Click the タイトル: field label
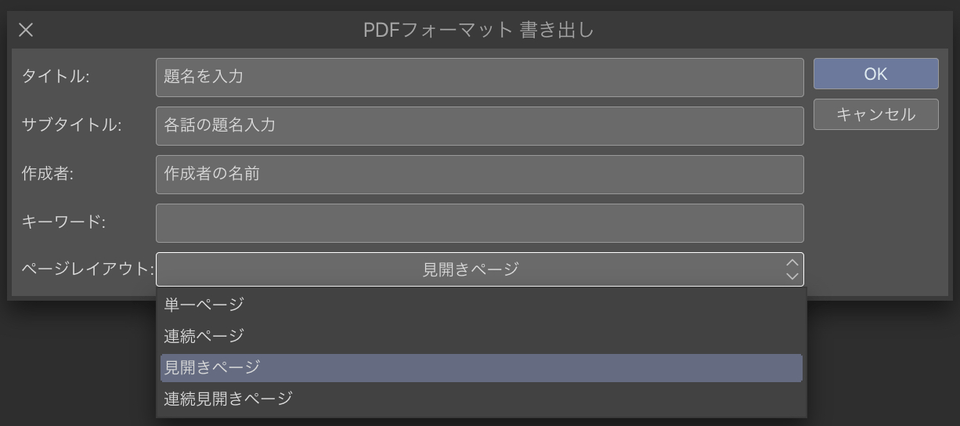The height and width of the screenshot is (426, 960). [x=55, y=76]
